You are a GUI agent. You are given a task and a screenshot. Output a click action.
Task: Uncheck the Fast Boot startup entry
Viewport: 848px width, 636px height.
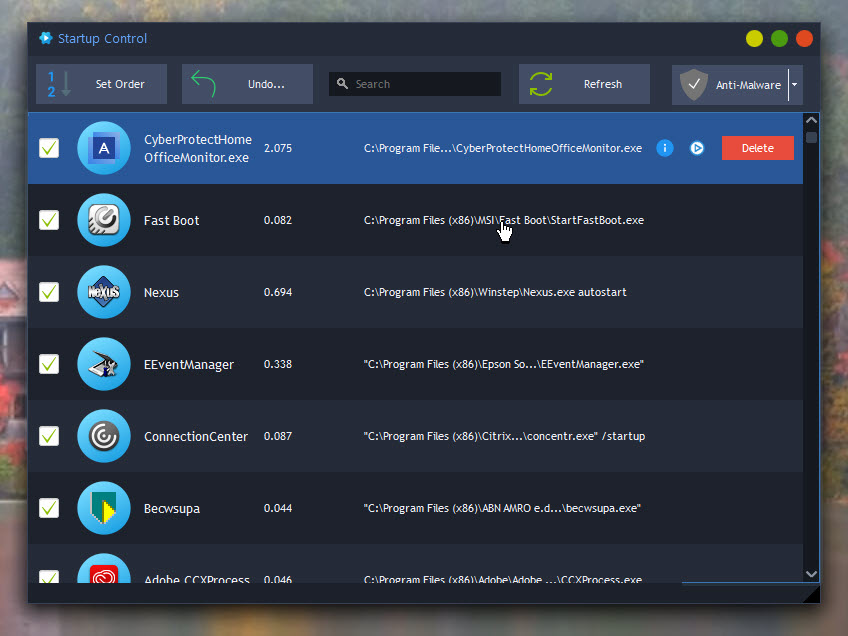click(49, 220)
